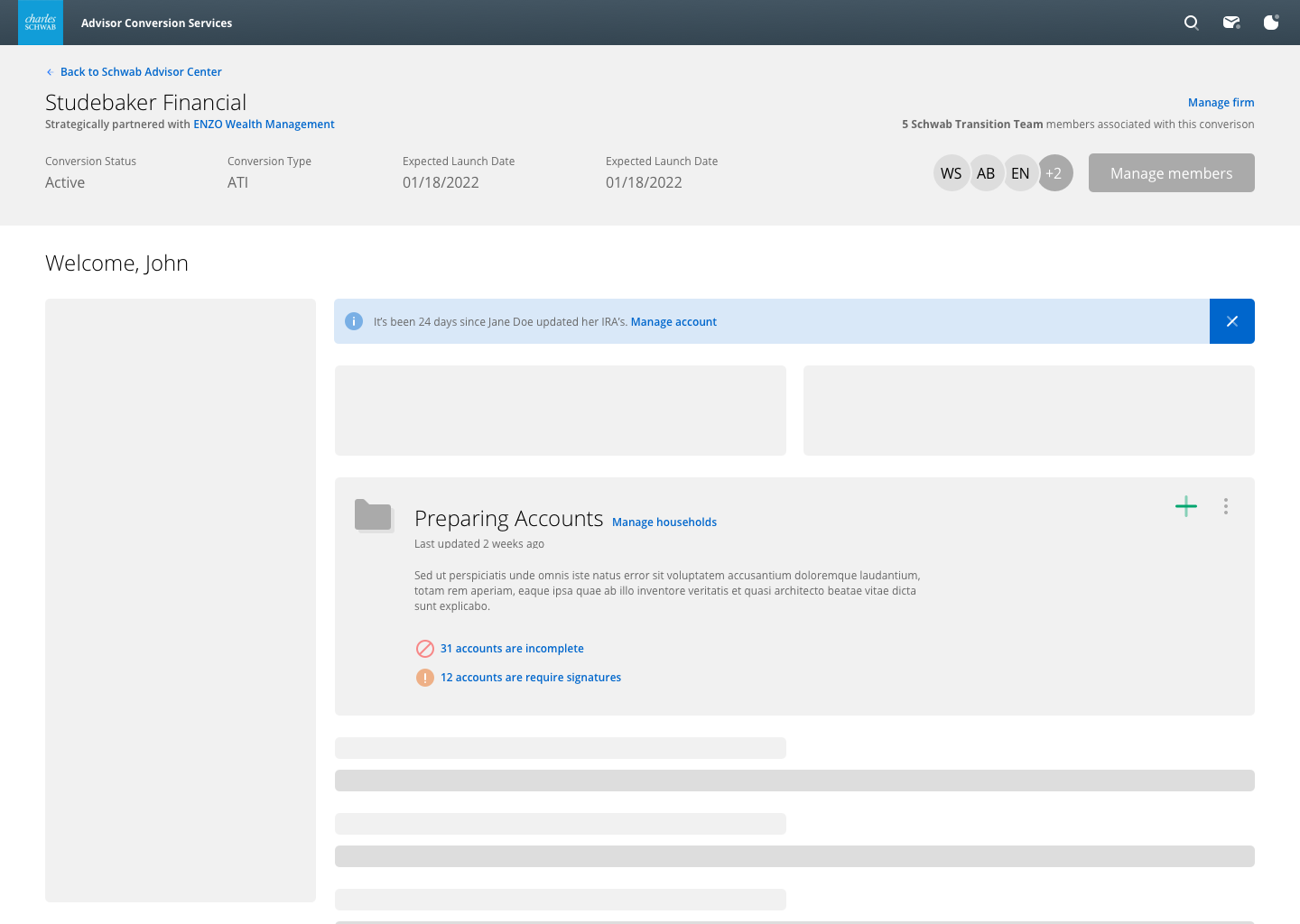1300x924 pixels.
Task: Open the Manage firm link
Action: 1221,102
